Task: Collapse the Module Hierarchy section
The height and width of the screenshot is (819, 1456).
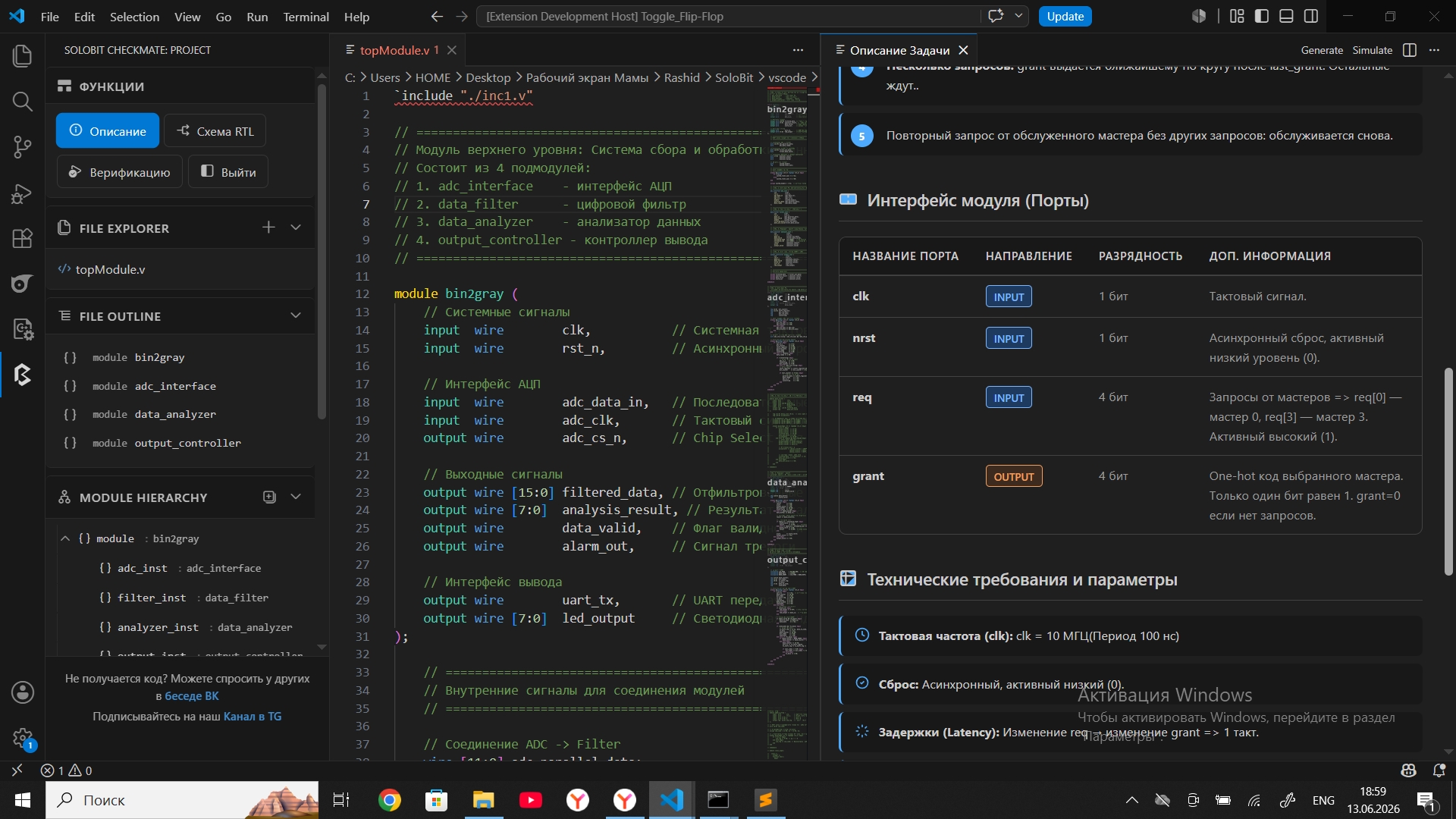Action: click(296, 497)
